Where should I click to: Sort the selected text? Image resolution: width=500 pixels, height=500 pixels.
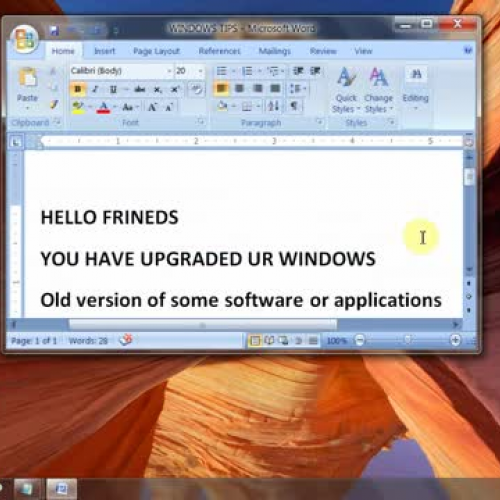273,107
